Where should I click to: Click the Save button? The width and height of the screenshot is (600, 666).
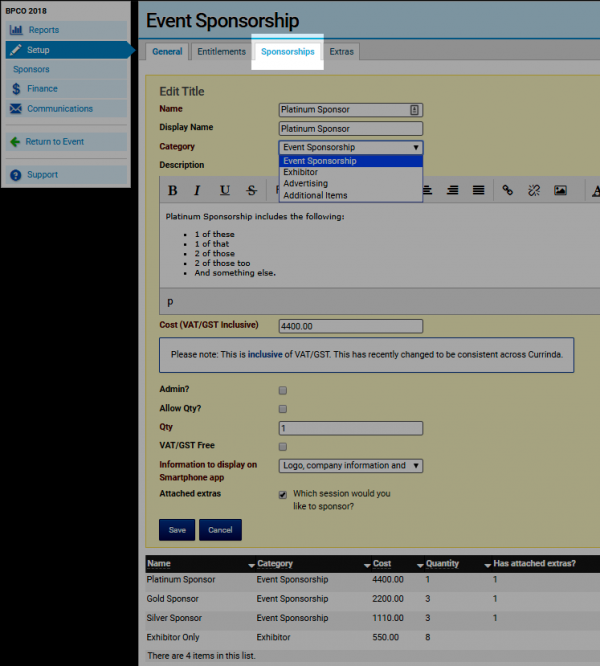click(x=177, y=530)
